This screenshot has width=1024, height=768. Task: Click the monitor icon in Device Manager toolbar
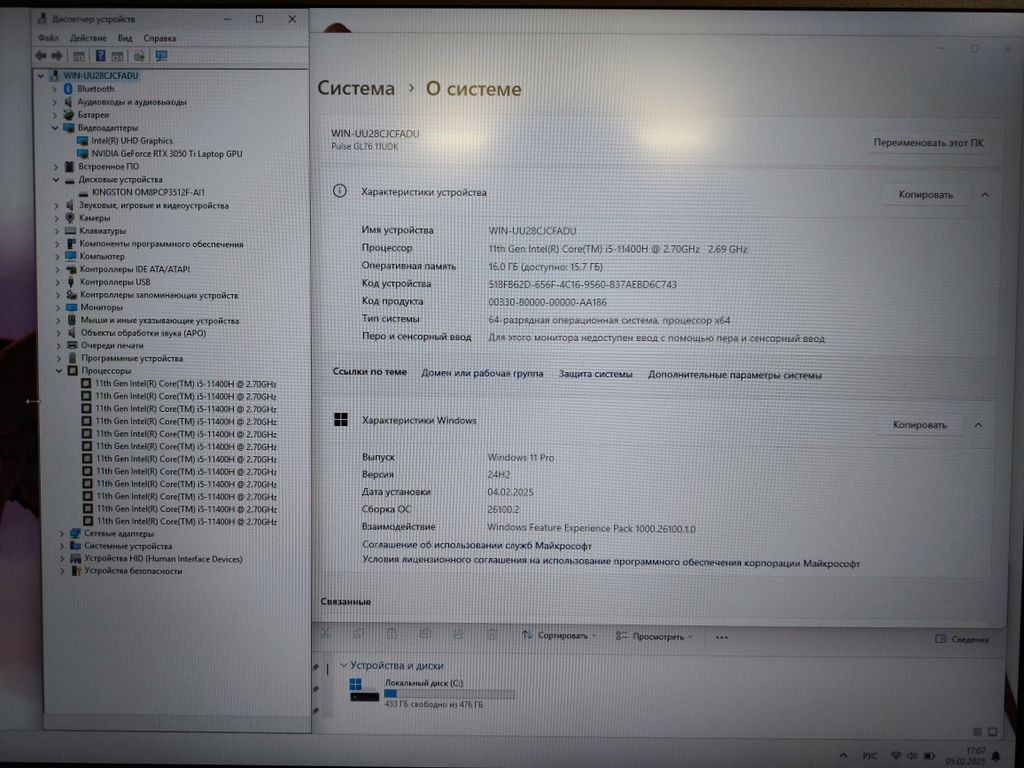pos(161,56)
